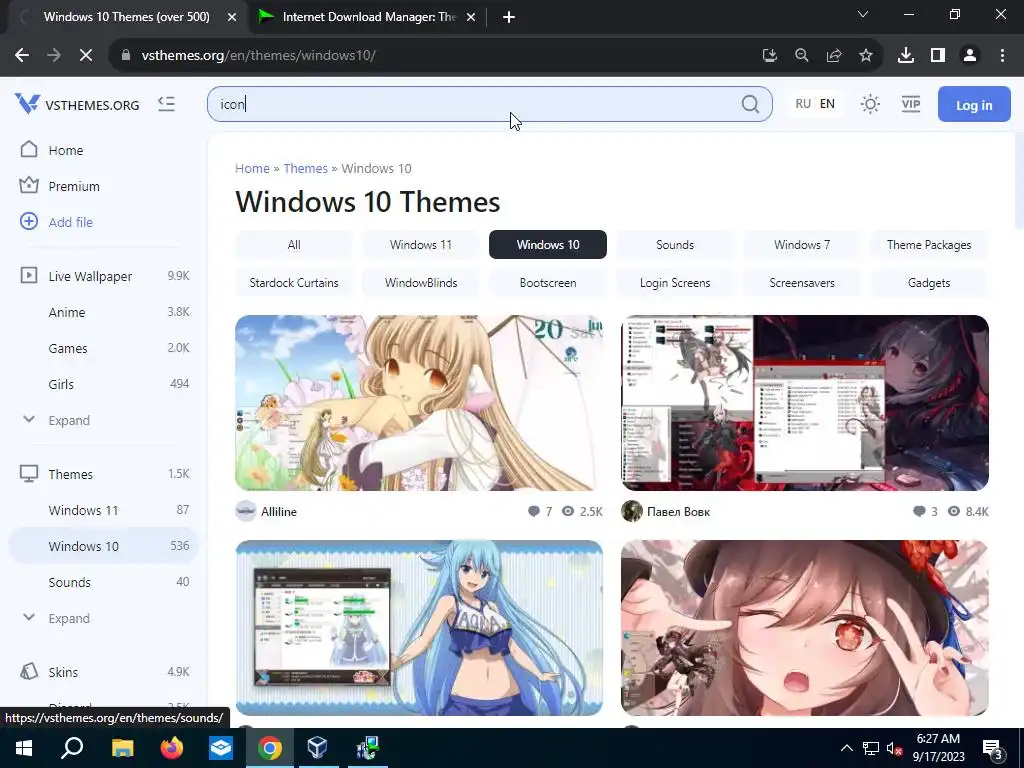Select the Login Screens filter tab
The width and height of the screenshot is (1024, 768).
point(675,283)
